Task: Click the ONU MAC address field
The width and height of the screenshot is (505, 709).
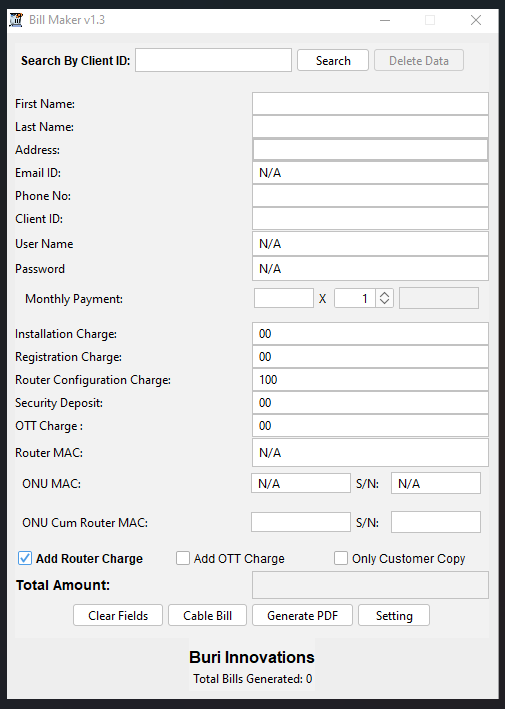Action: 301,483
